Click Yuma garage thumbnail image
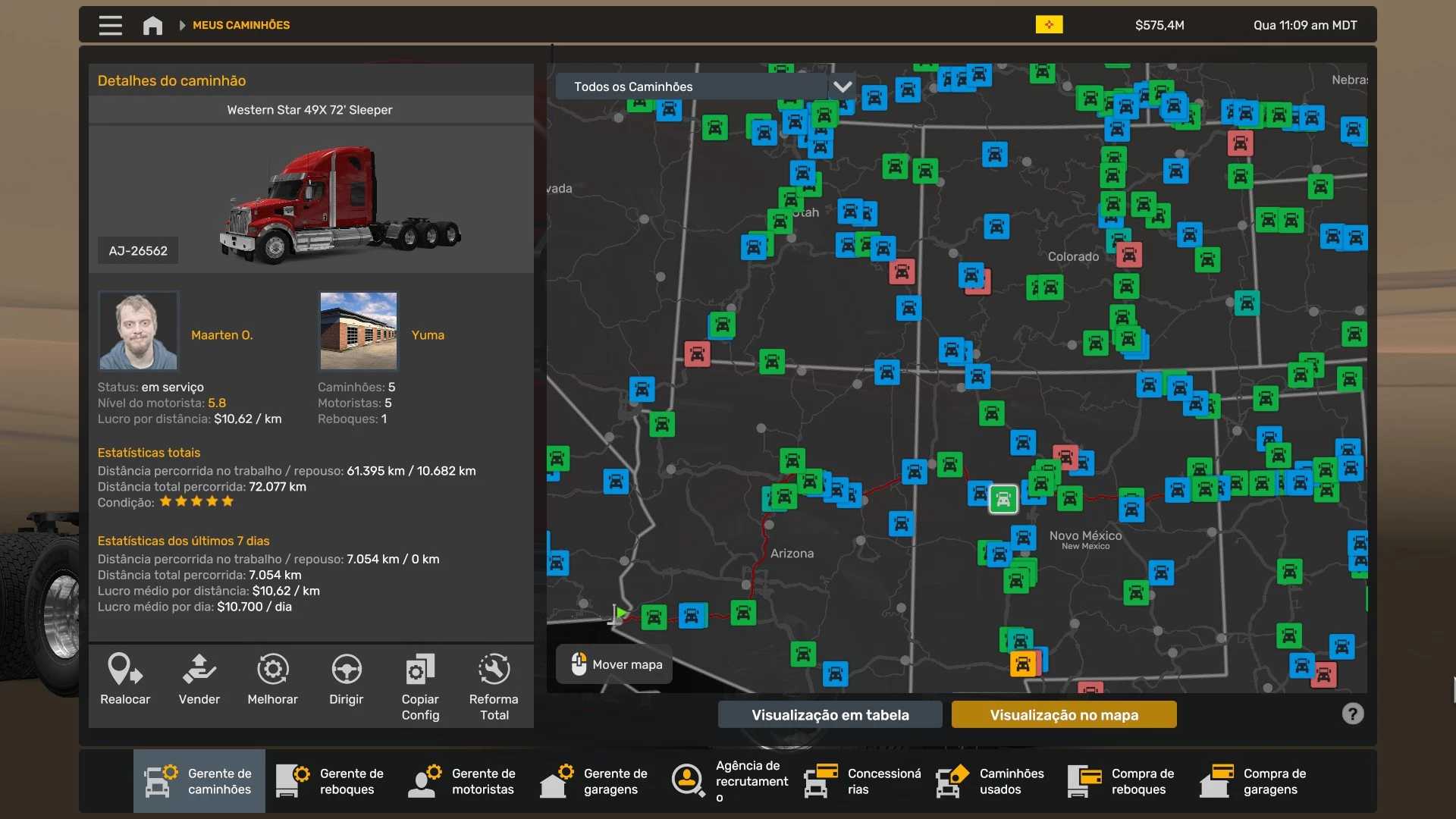 click(358, 331)
